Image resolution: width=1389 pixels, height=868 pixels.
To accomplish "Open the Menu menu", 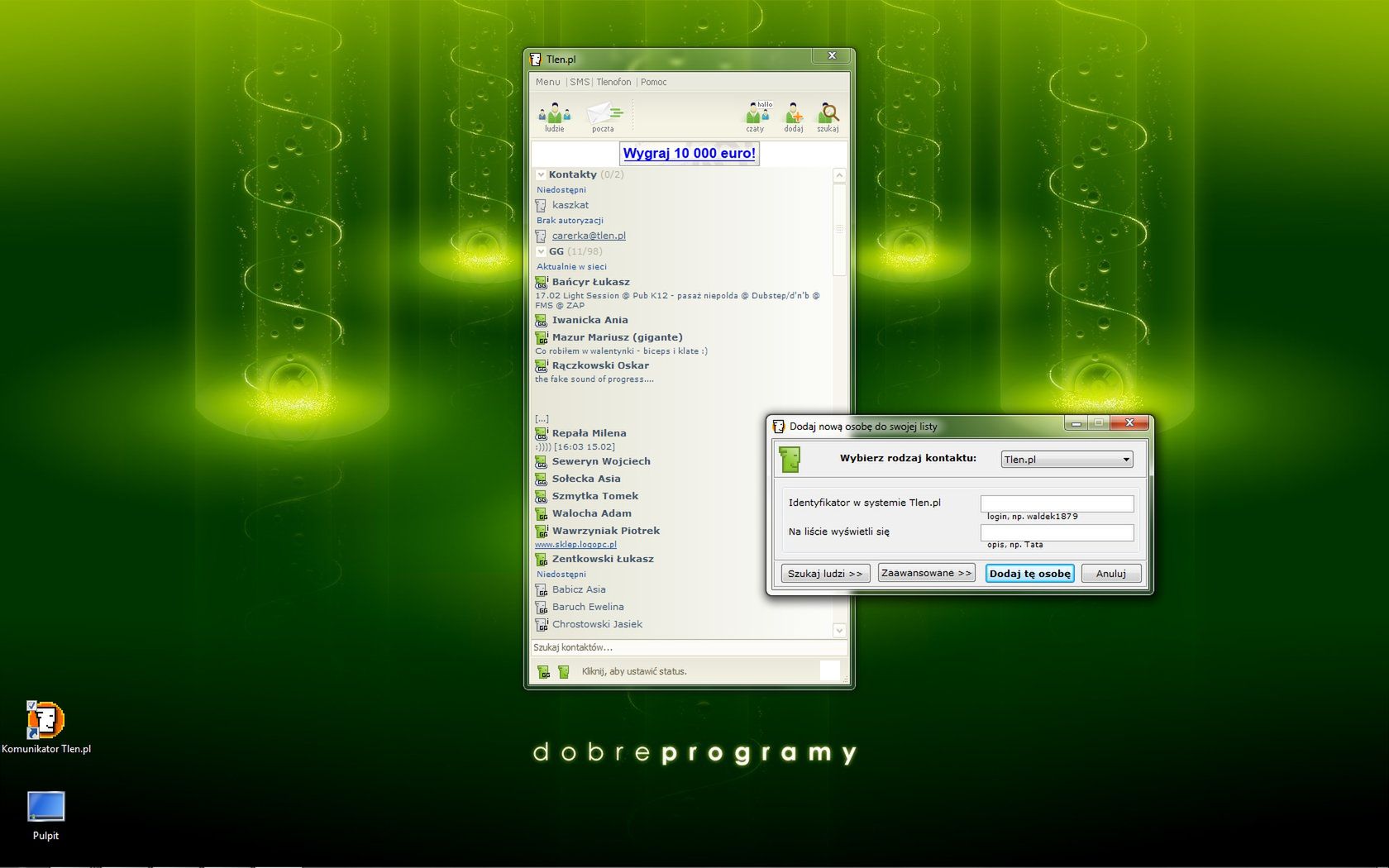I will [547, 82].
